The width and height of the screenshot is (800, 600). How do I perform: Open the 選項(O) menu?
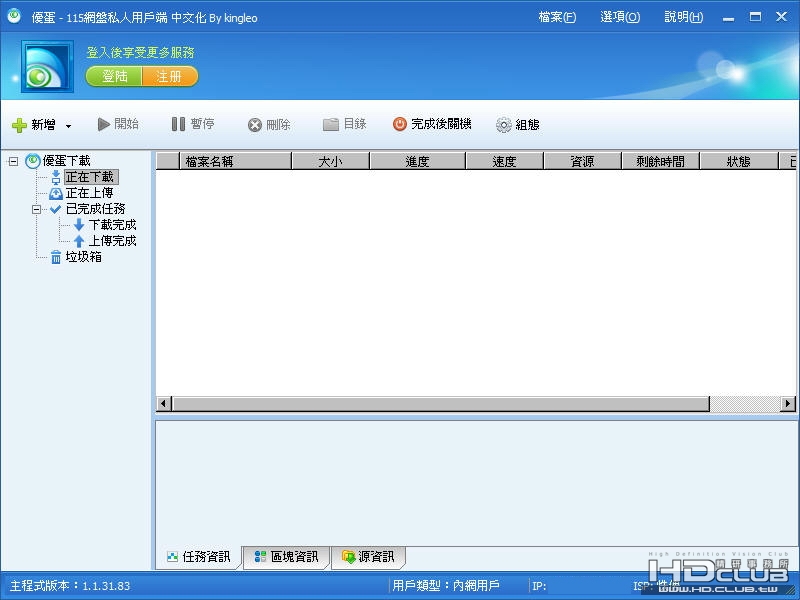pos(620,17)
